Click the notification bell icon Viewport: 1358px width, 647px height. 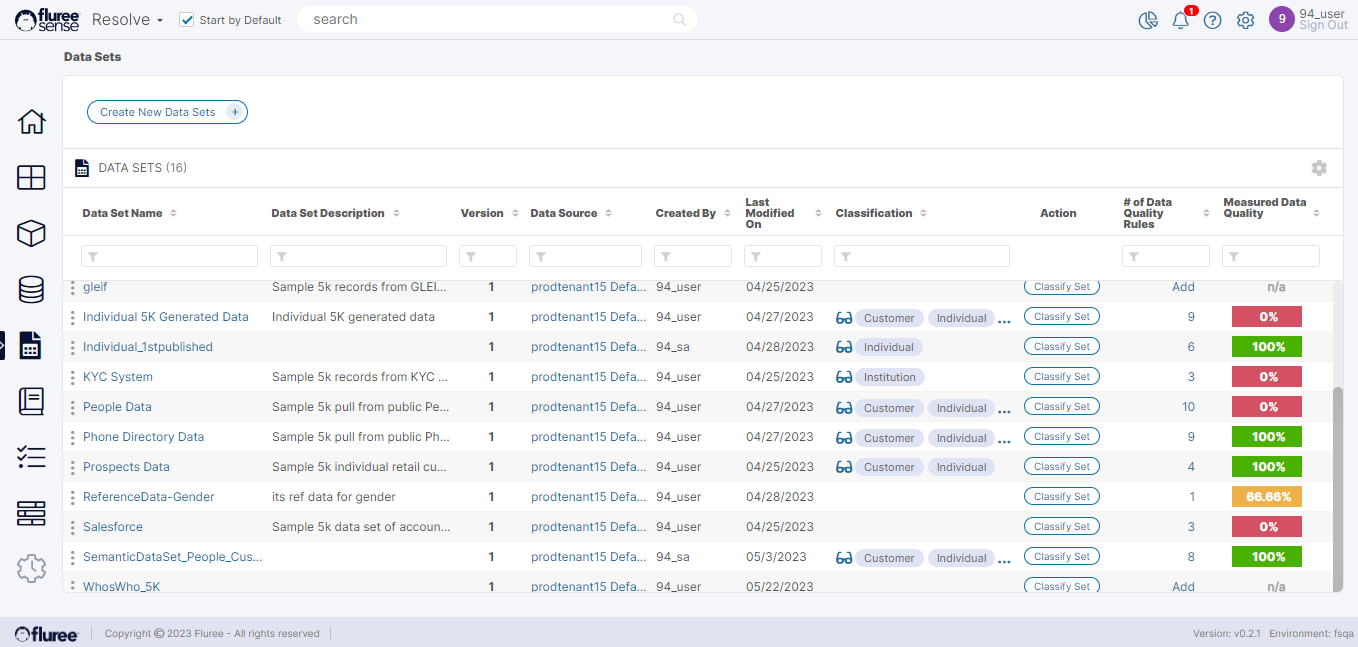click(1180, 20)
